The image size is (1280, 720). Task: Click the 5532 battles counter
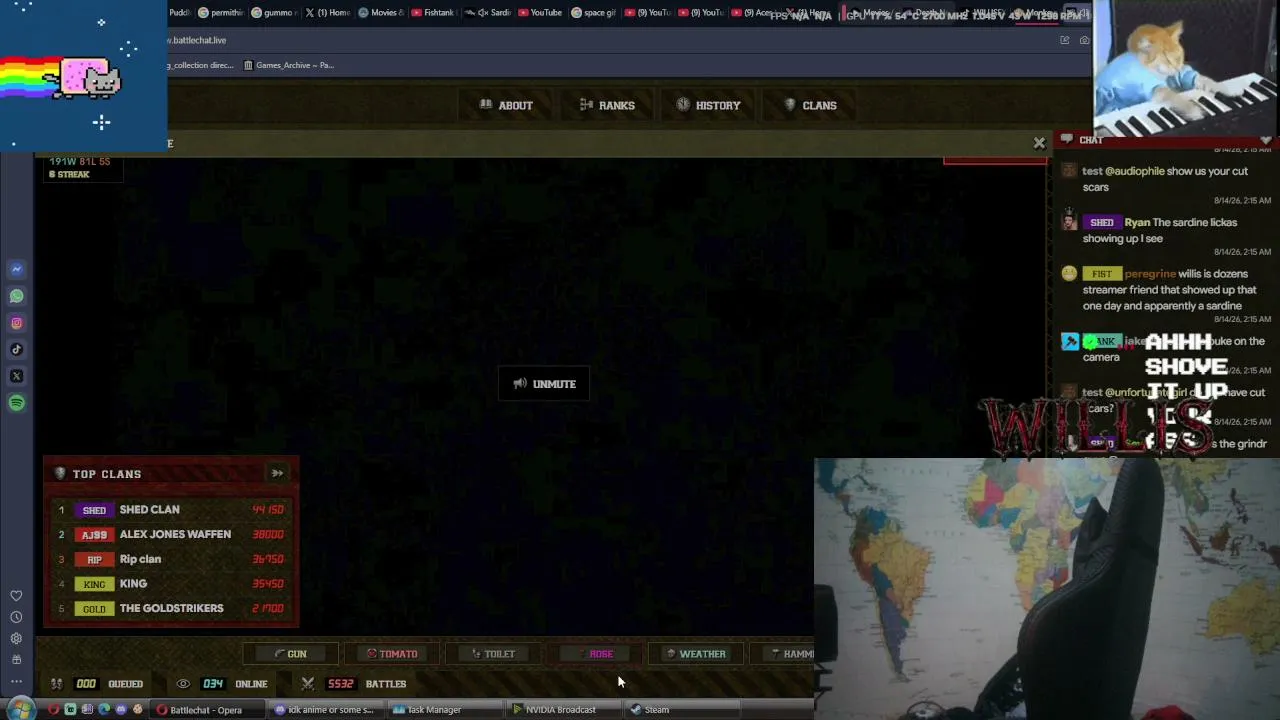point(340,684)
